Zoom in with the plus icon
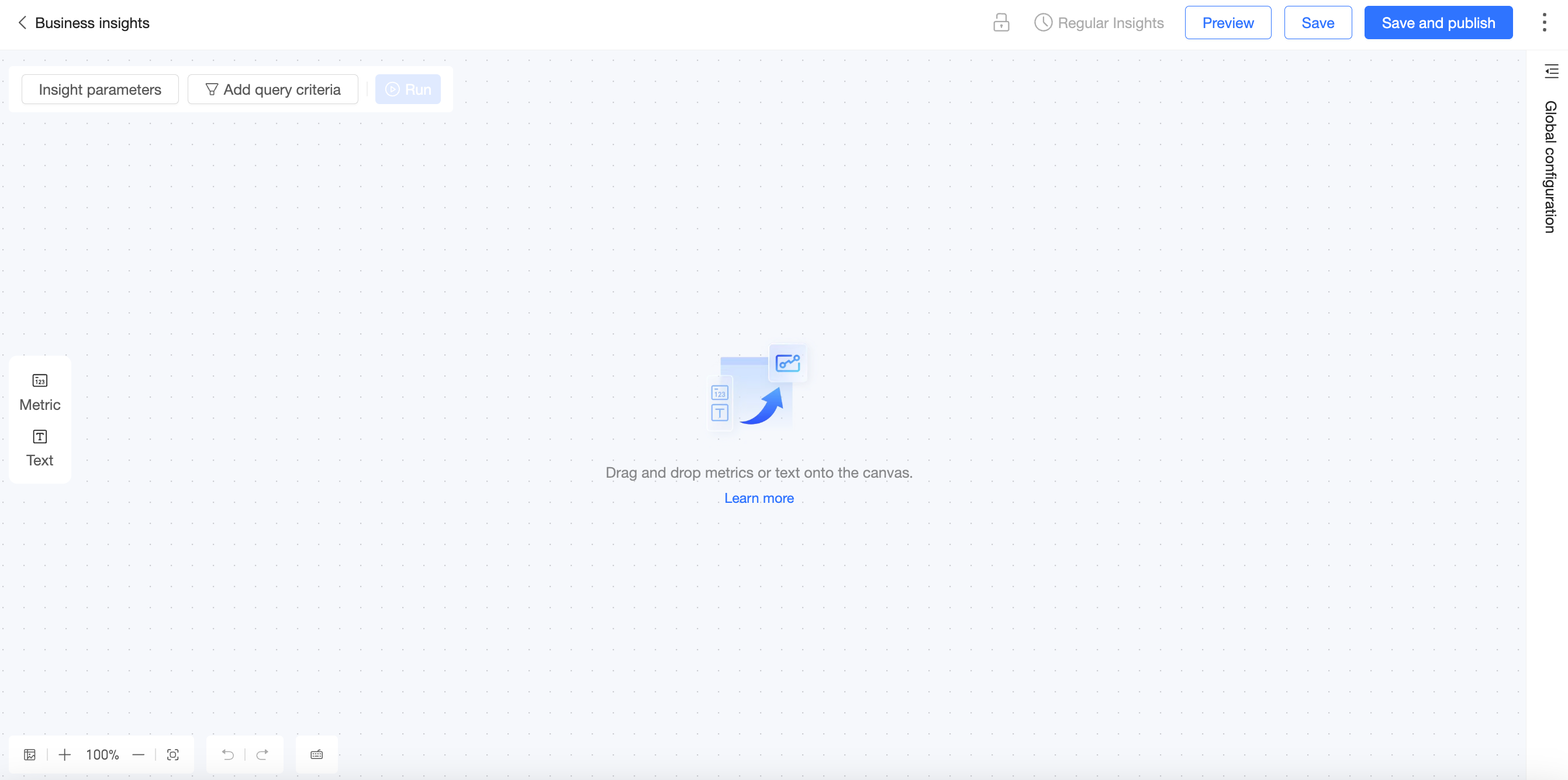 click(64, 754)
